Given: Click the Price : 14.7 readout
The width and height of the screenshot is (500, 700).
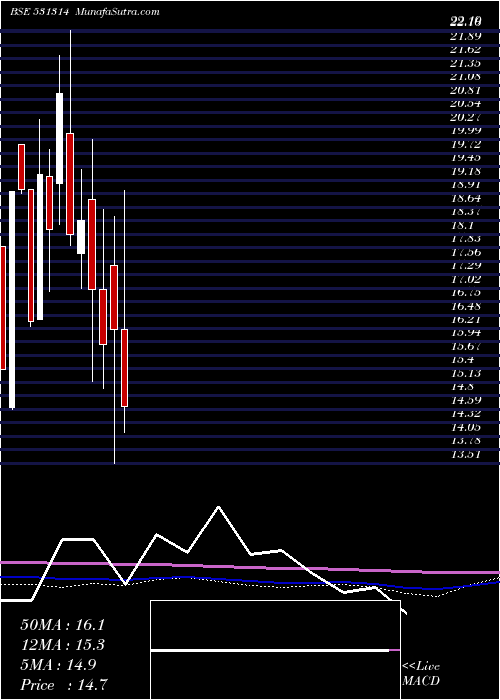Looking at the screenshot, I should [x=64, y=685].
